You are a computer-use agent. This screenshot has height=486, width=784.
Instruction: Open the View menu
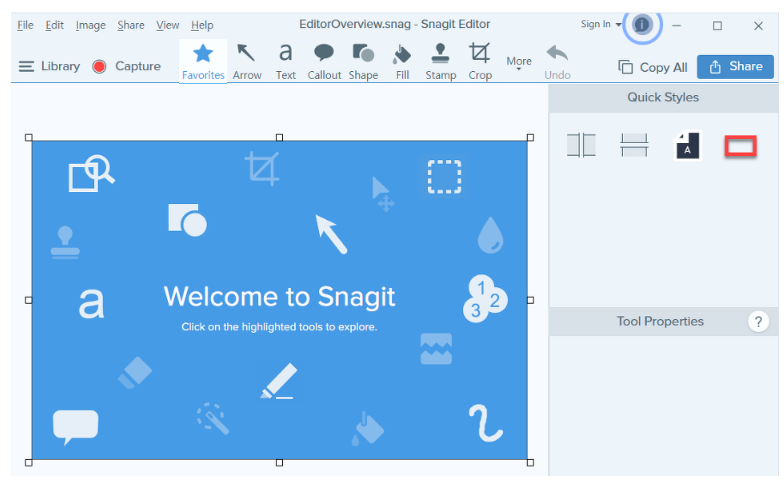[x=168, y=25]
